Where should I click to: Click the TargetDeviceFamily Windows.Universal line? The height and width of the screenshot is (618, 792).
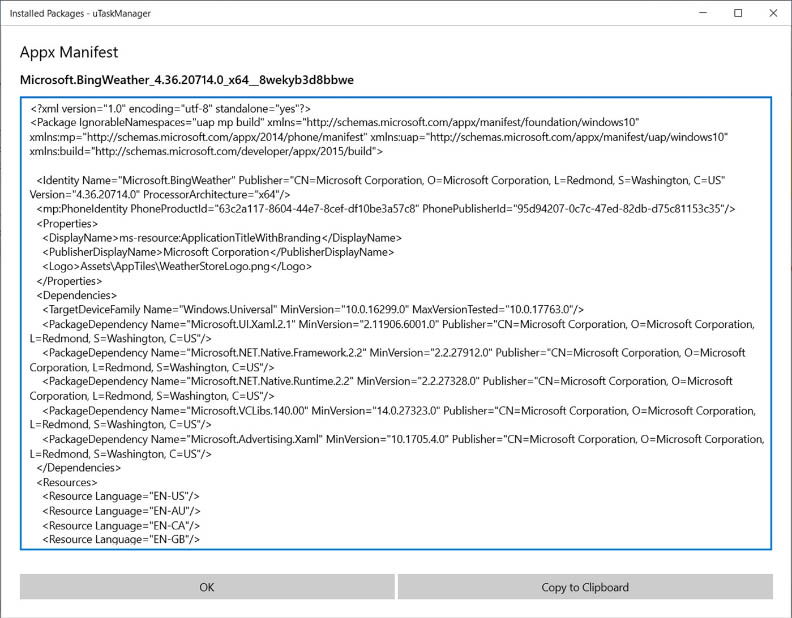313,309
